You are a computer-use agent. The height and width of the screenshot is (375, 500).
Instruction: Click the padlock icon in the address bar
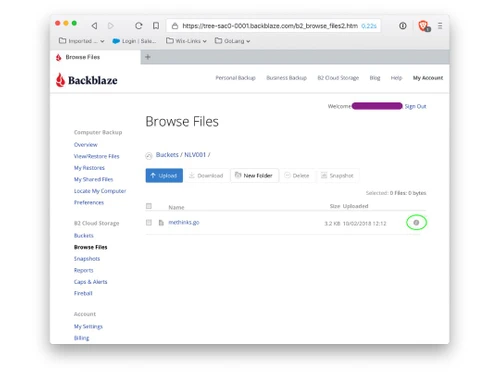[175, 26]
